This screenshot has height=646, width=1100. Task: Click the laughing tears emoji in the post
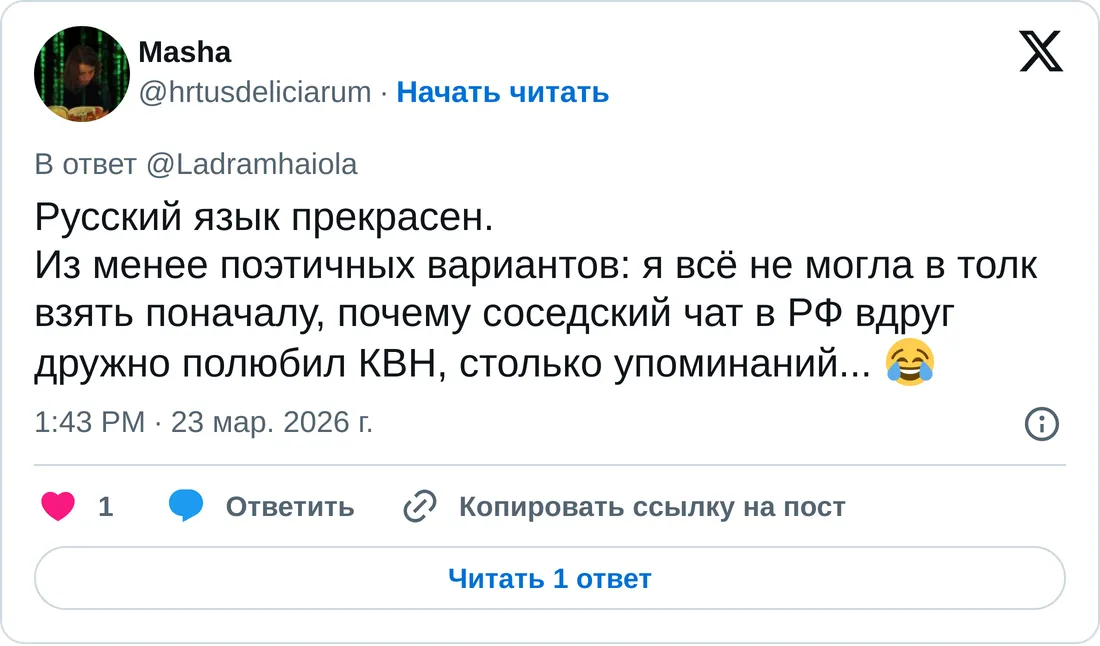(909, 363)
